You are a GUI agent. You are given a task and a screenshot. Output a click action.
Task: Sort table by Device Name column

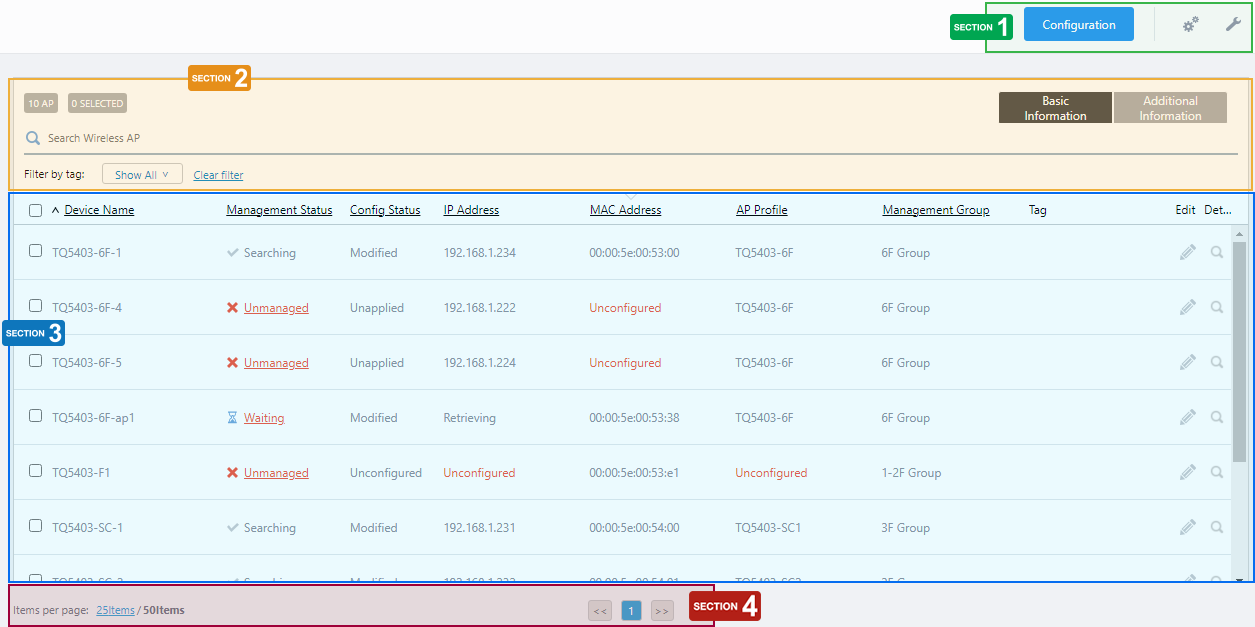[x=99, y=210]
